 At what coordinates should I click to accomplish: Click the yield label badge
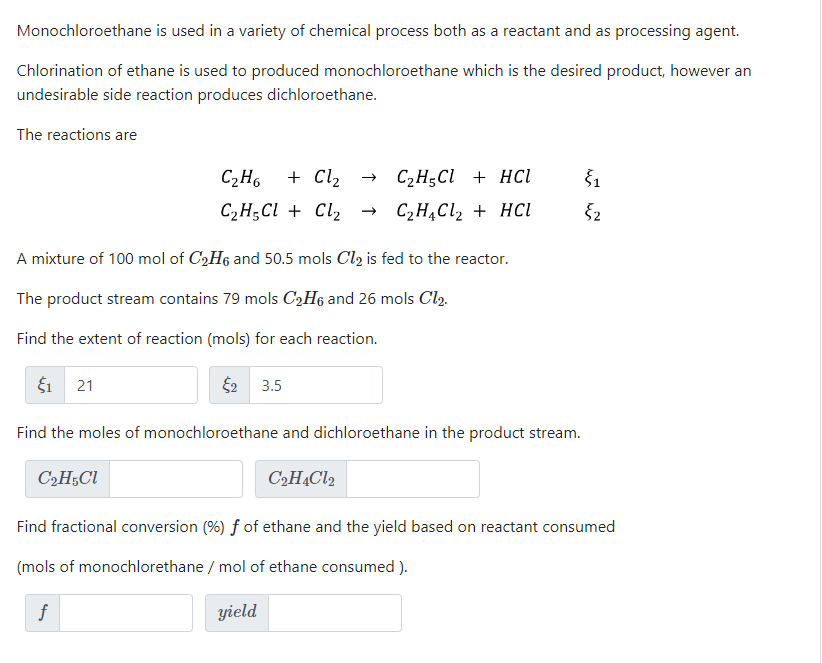tap(236, 612)
